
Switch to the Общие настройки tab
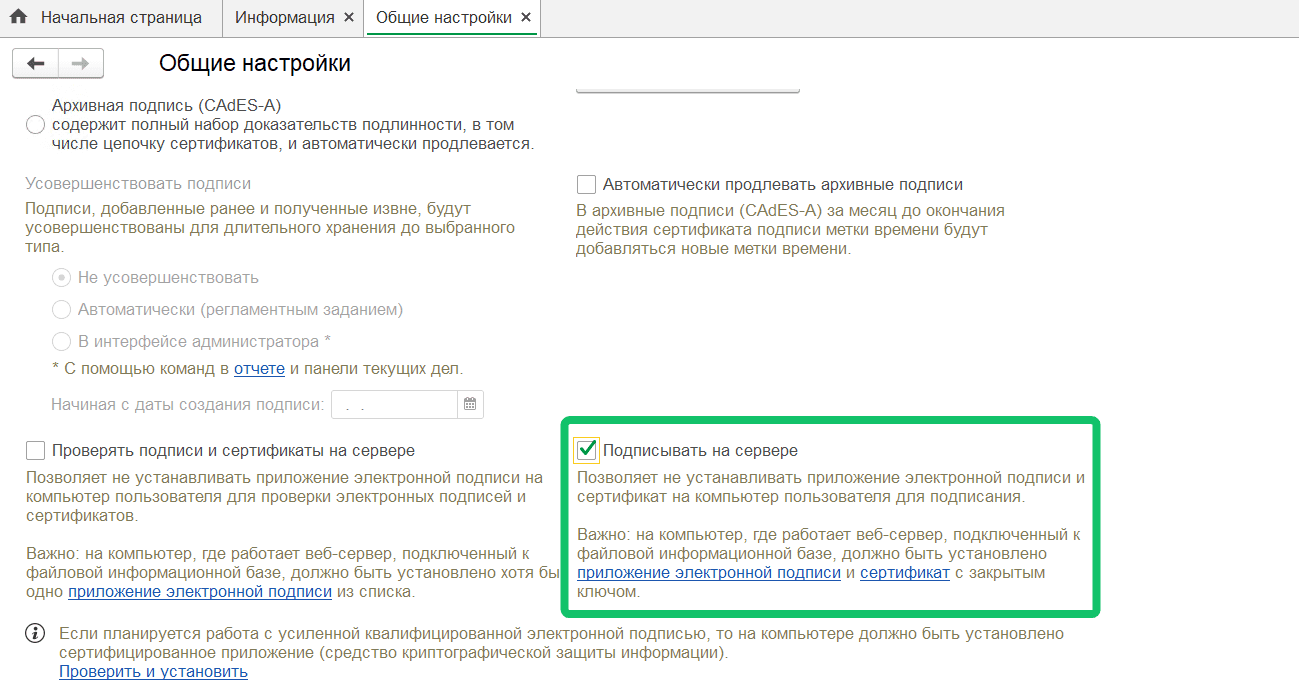point(444,18)
